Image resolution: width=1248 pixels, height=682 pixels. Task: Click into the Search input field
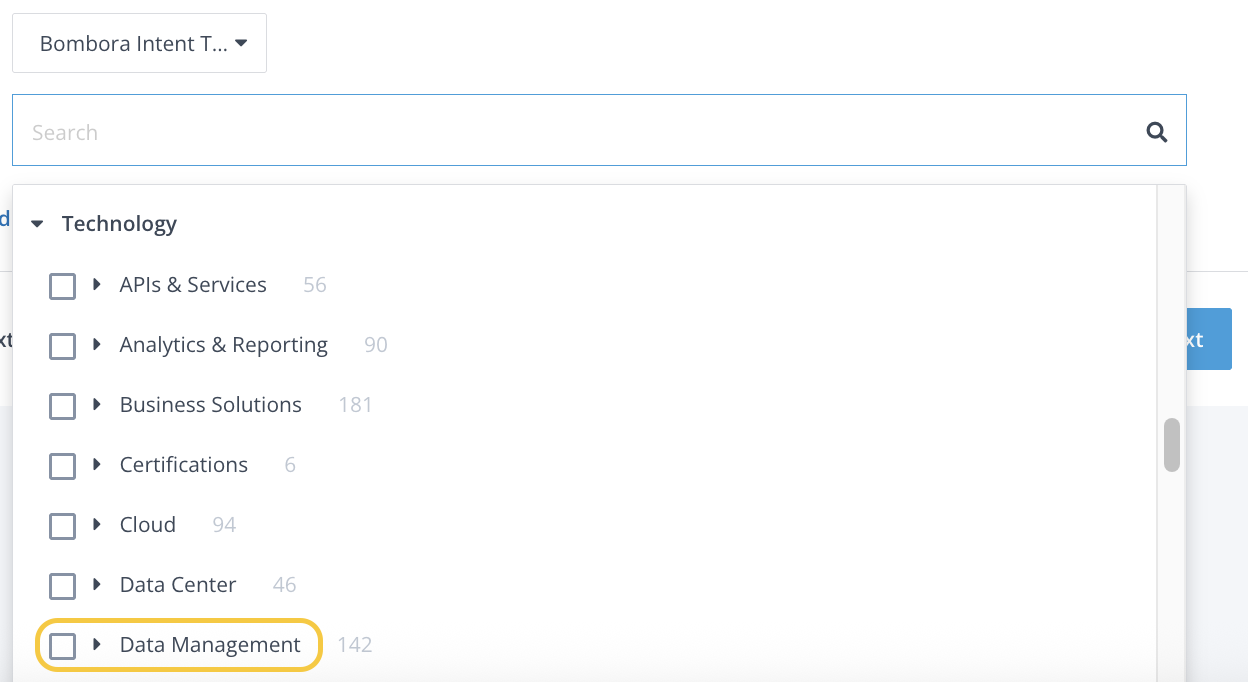pyautogui.click(x=580, y=132)
